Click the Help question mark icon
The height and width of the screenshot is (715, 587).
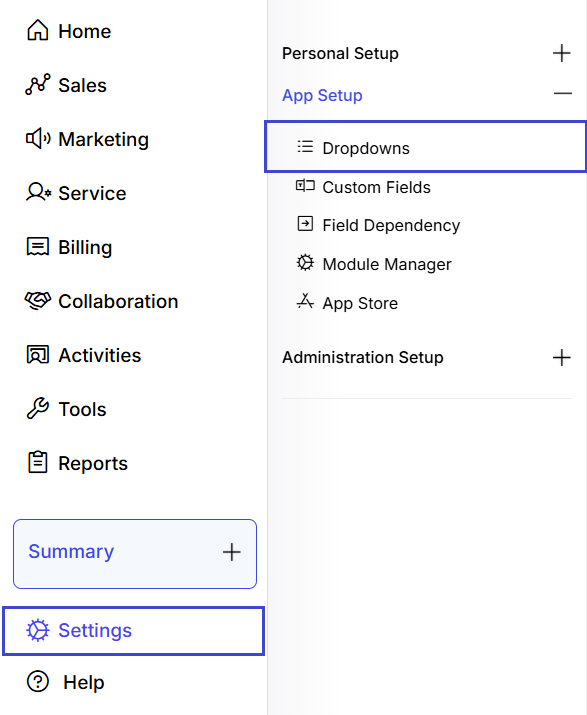[x=38, y=682]
